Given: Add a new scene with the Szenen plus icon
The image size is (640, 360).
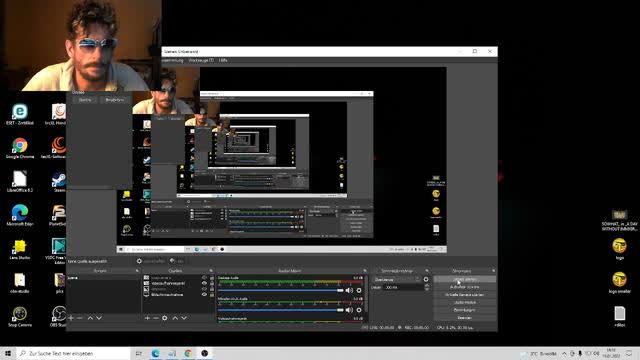Looking at the screenshot, I should (x=71, y=318).
